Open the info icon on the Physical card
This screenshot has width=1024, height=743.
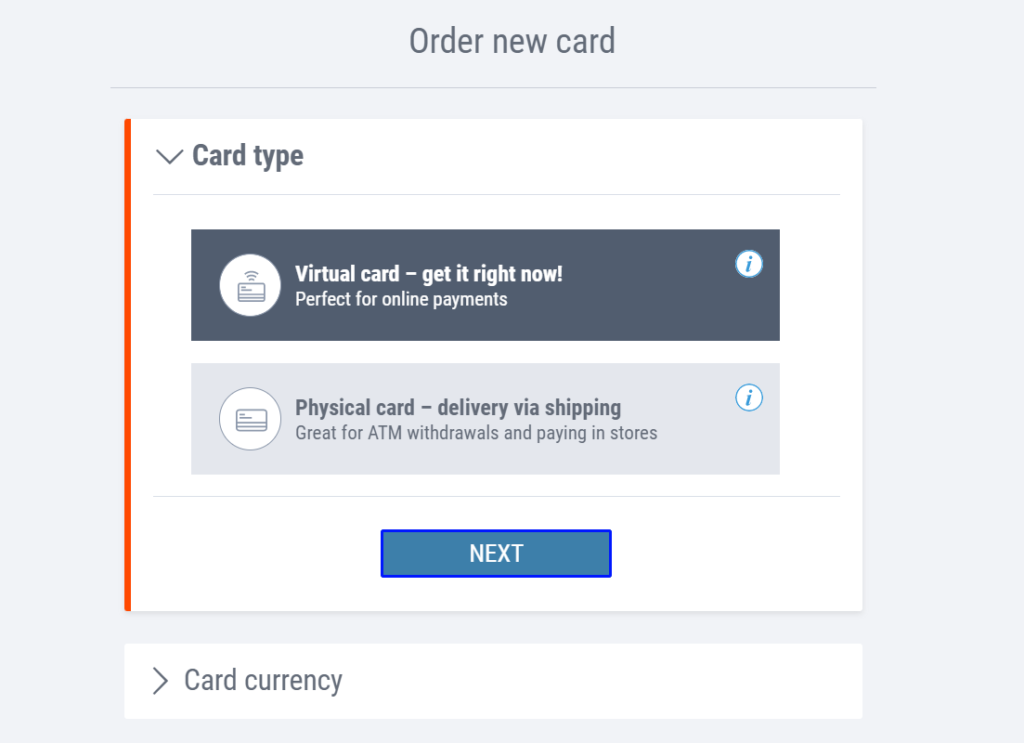[x=749, y=397]
